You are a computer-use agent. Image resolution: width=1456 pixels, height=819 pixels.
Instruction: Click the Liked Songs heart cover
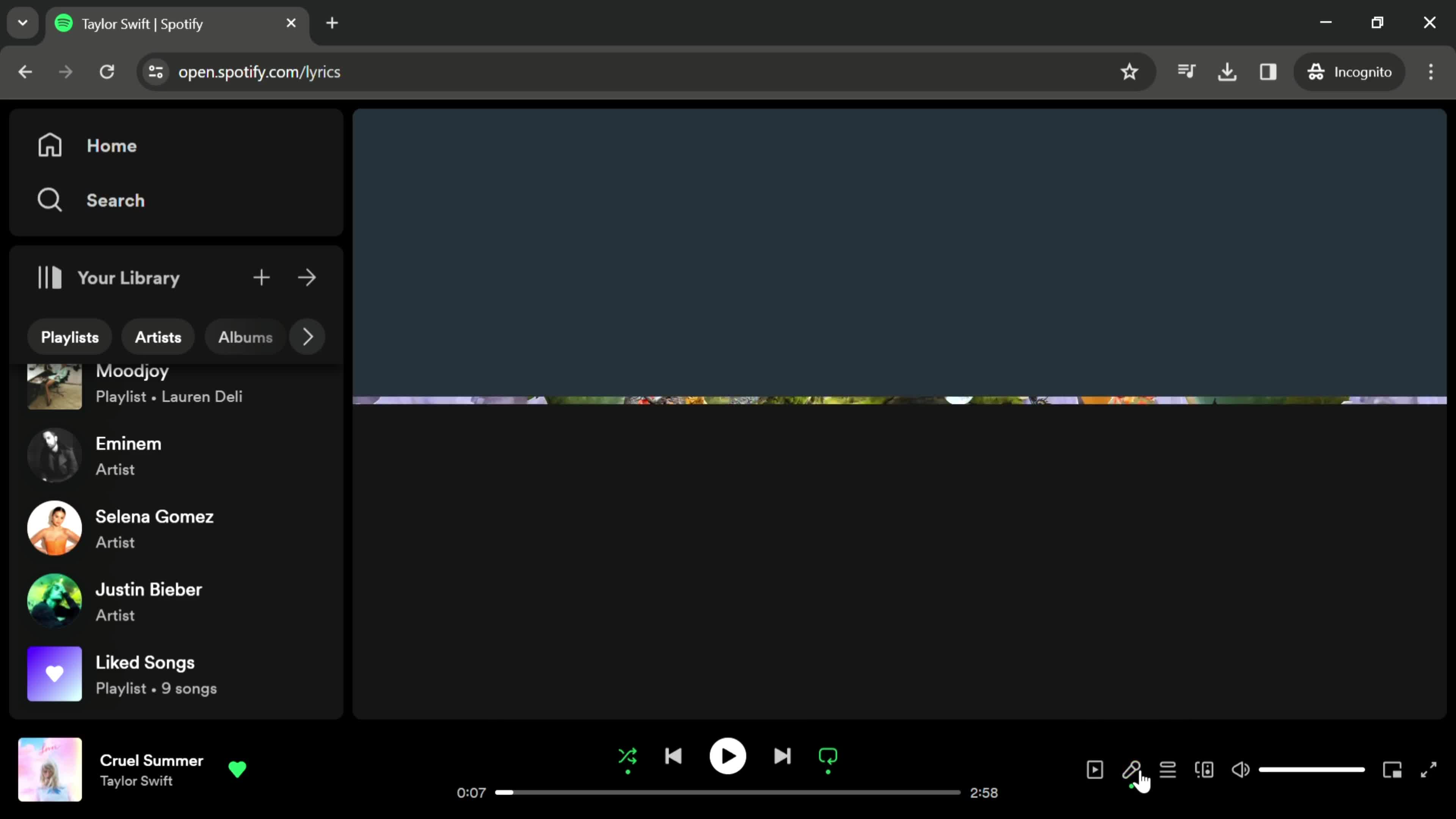(55, 674)
